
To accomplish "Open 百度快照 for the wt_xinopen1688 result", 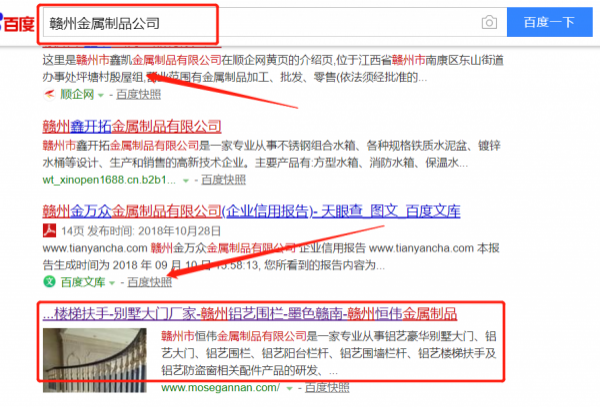I will (x=222, y=180).
